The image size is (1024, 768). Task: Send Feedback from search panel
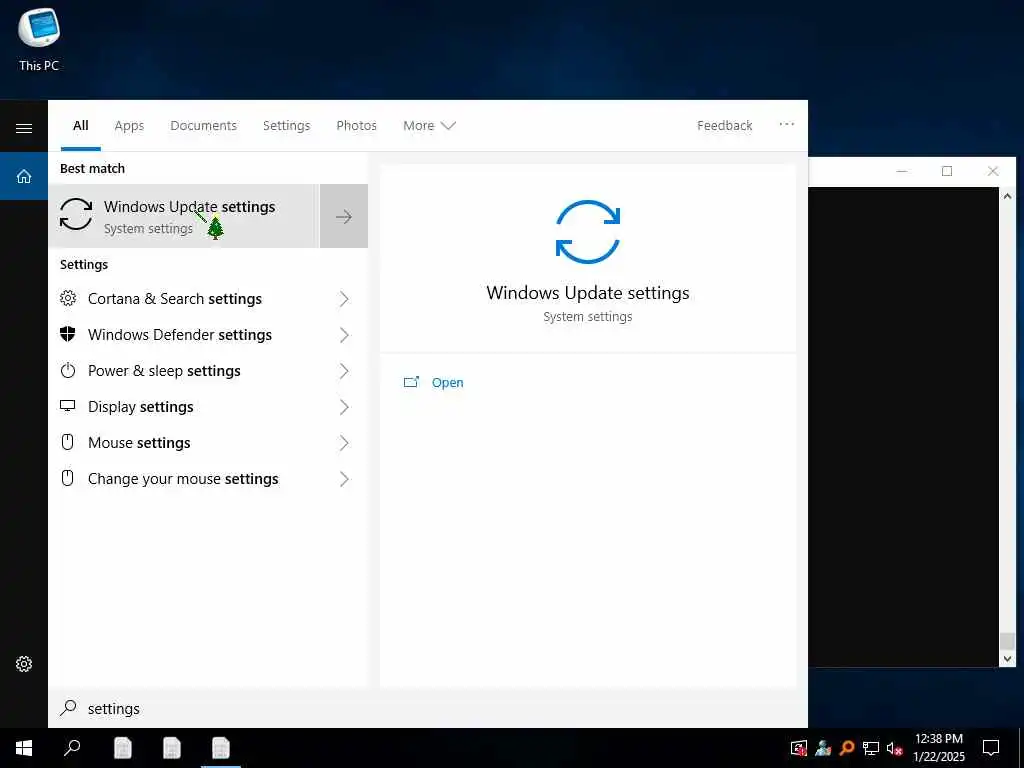click(x=724, y=125)
